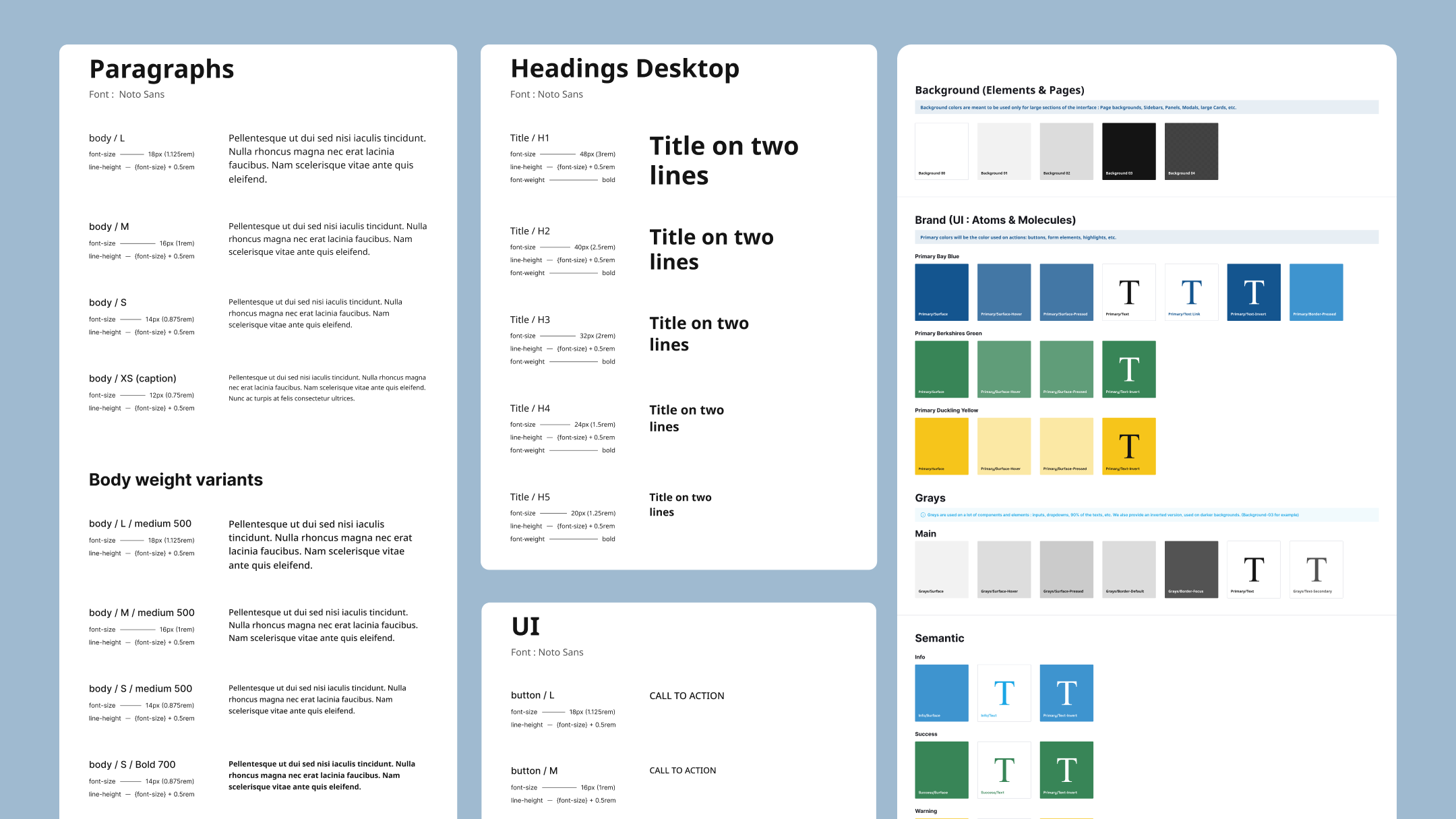The image size is (1456, 819).
Task: Click the button / L CALL TO ACTION text
Action: [x=686, y=696]
